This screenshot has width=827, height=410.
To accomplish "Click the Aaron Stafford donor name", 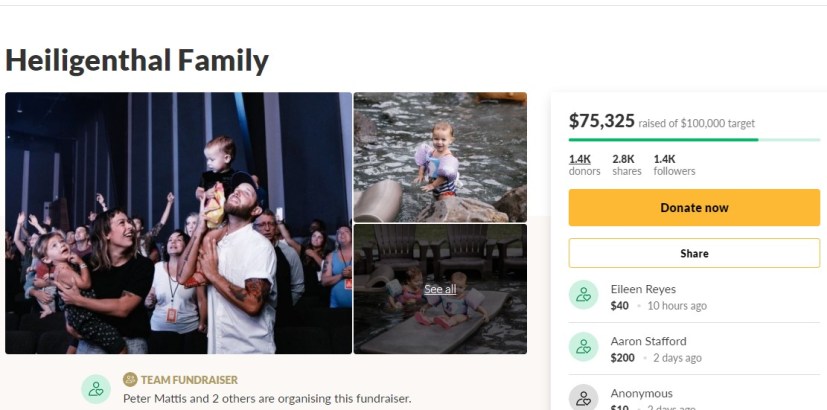I will click(x=648, y=341).
